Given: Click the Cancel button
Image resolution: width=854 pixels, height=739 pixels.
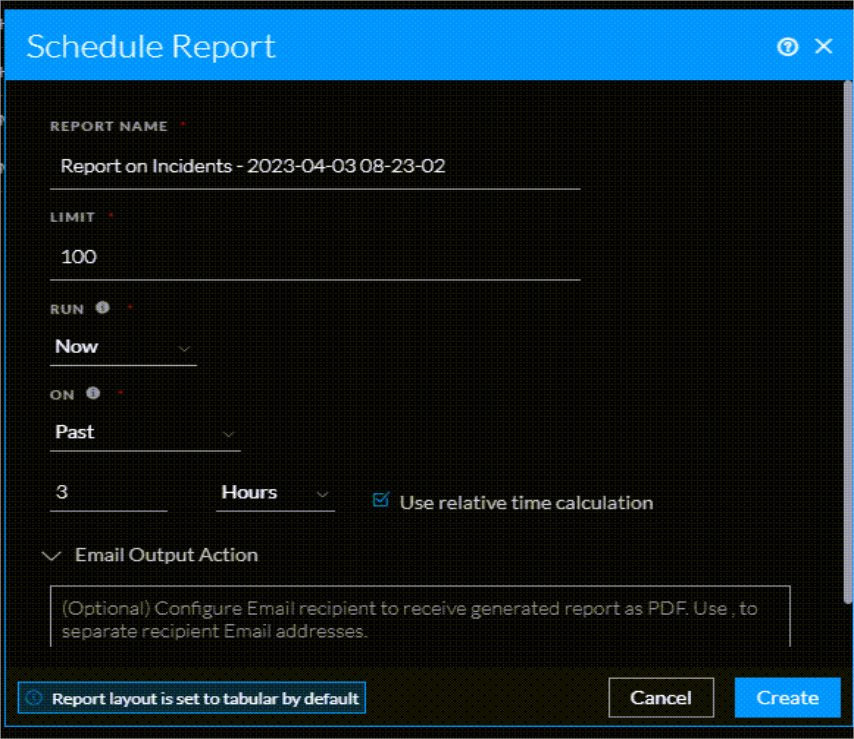Looking at the screenshot, I should (x=661, y=698).
